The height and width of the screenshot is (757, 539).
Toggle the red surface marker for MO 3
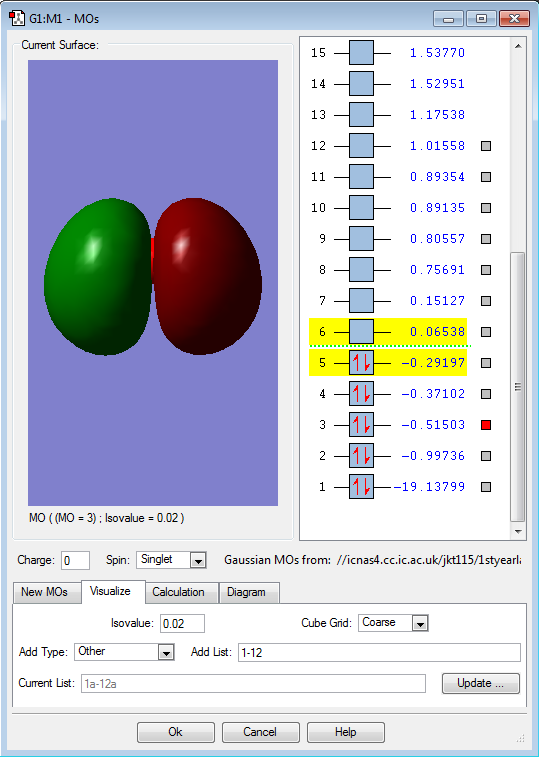pos(486,425)
